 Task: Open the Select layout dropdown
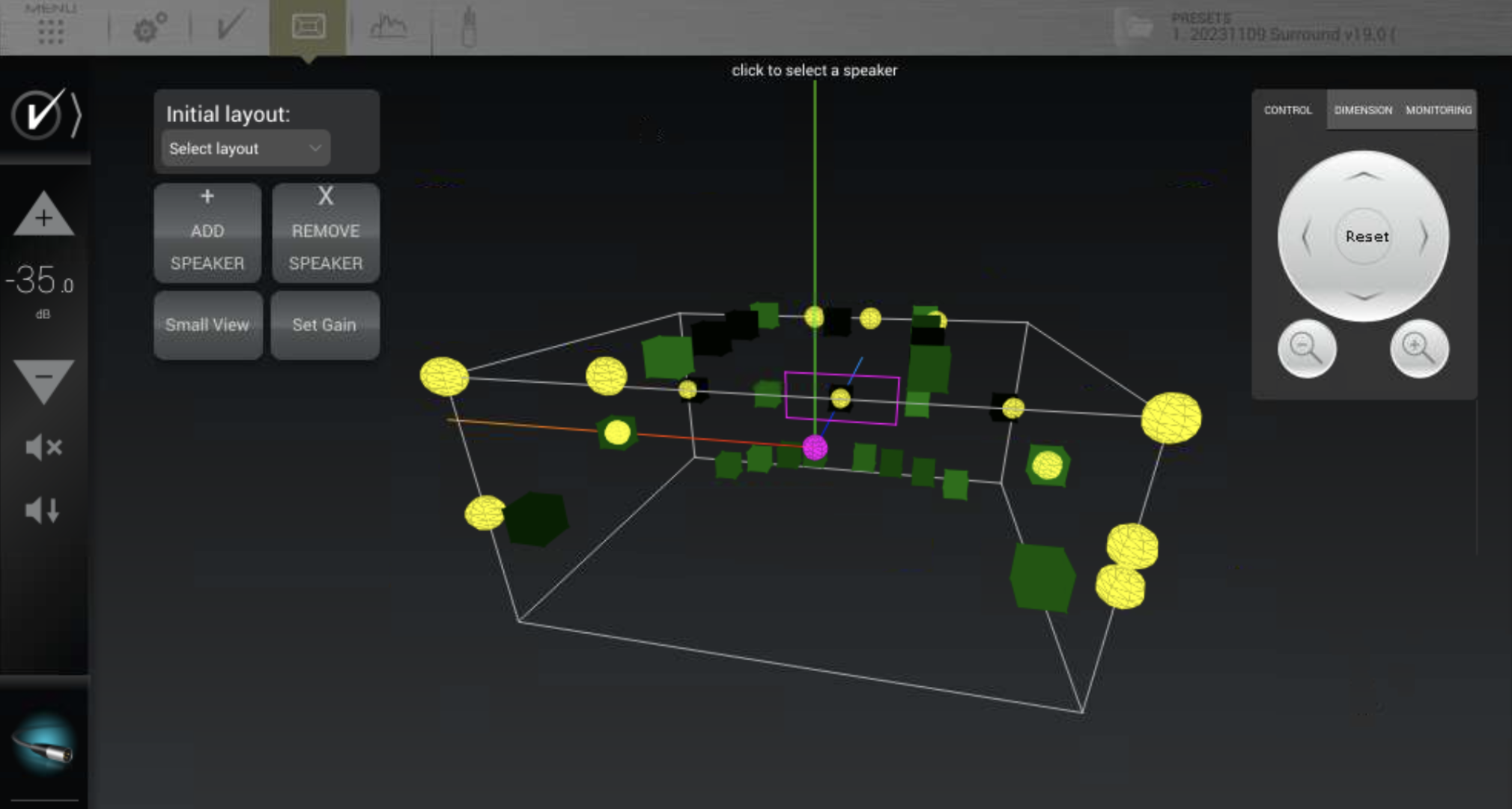coord(246,148)
